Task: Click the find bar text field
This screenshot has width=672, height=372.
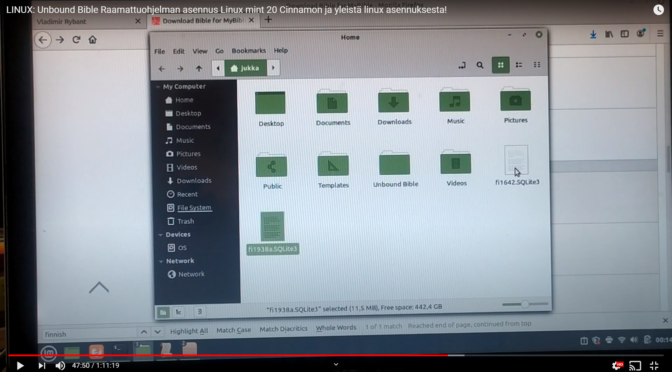Action: click(89, 334)
